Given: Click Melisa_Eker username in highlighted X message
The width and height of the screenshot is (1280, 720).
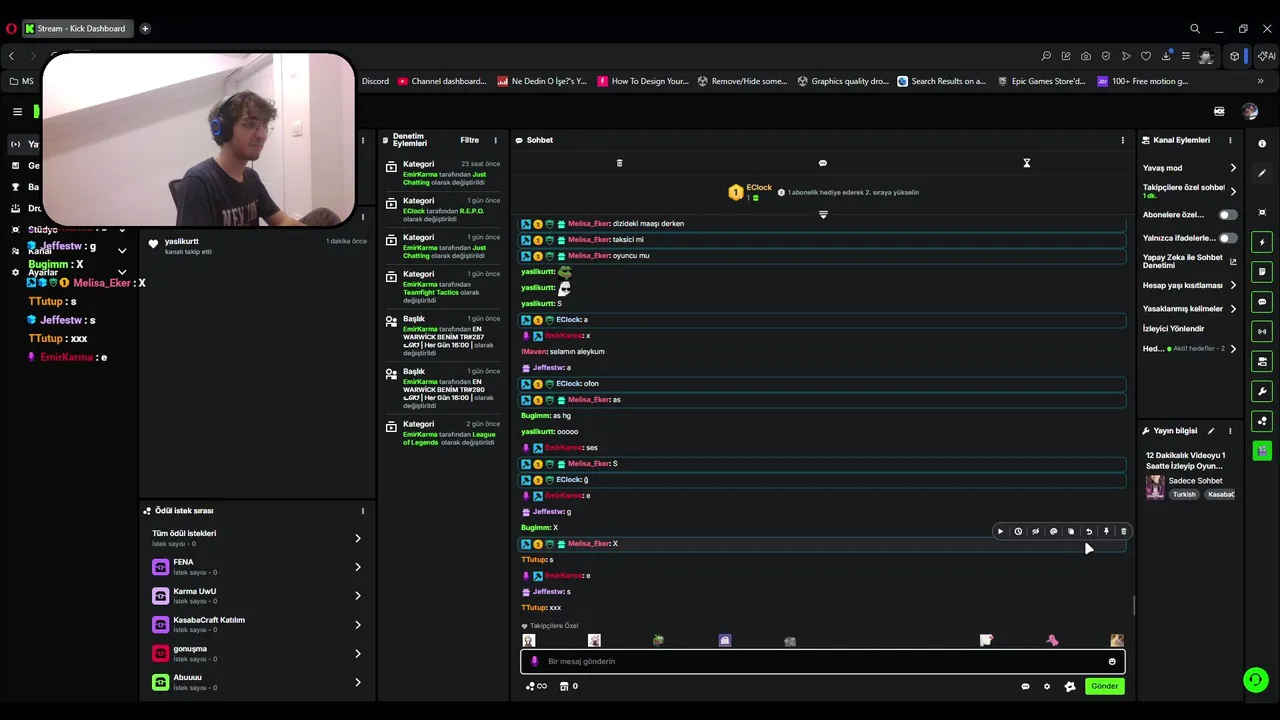Looking at the screenshot, I should click(588, 544).
